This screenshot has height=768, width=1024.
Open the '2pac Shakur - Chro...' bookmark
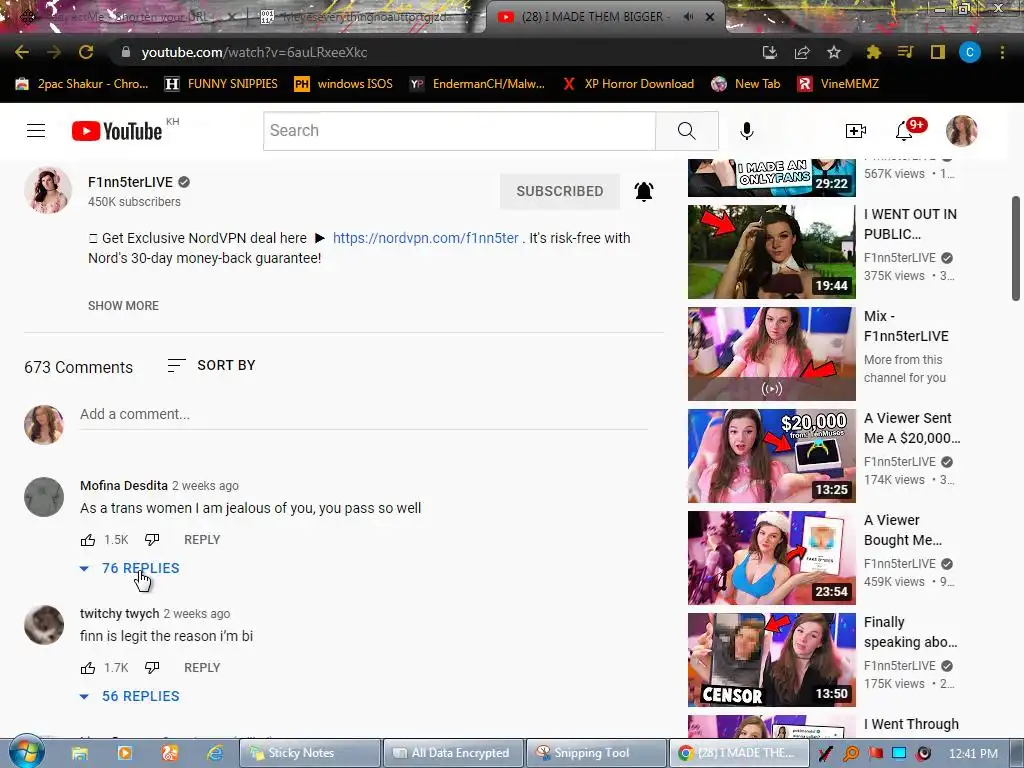click(x=82, y=84)
